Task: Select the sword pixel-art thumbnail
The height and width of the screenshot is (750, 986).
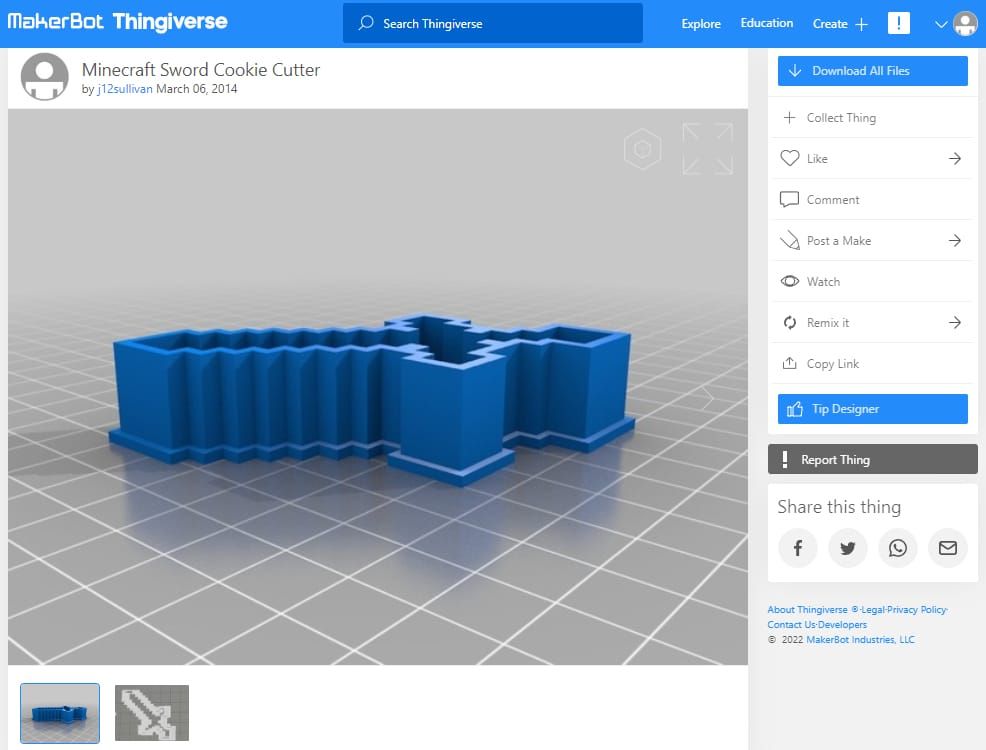Action: coord(151,713)
